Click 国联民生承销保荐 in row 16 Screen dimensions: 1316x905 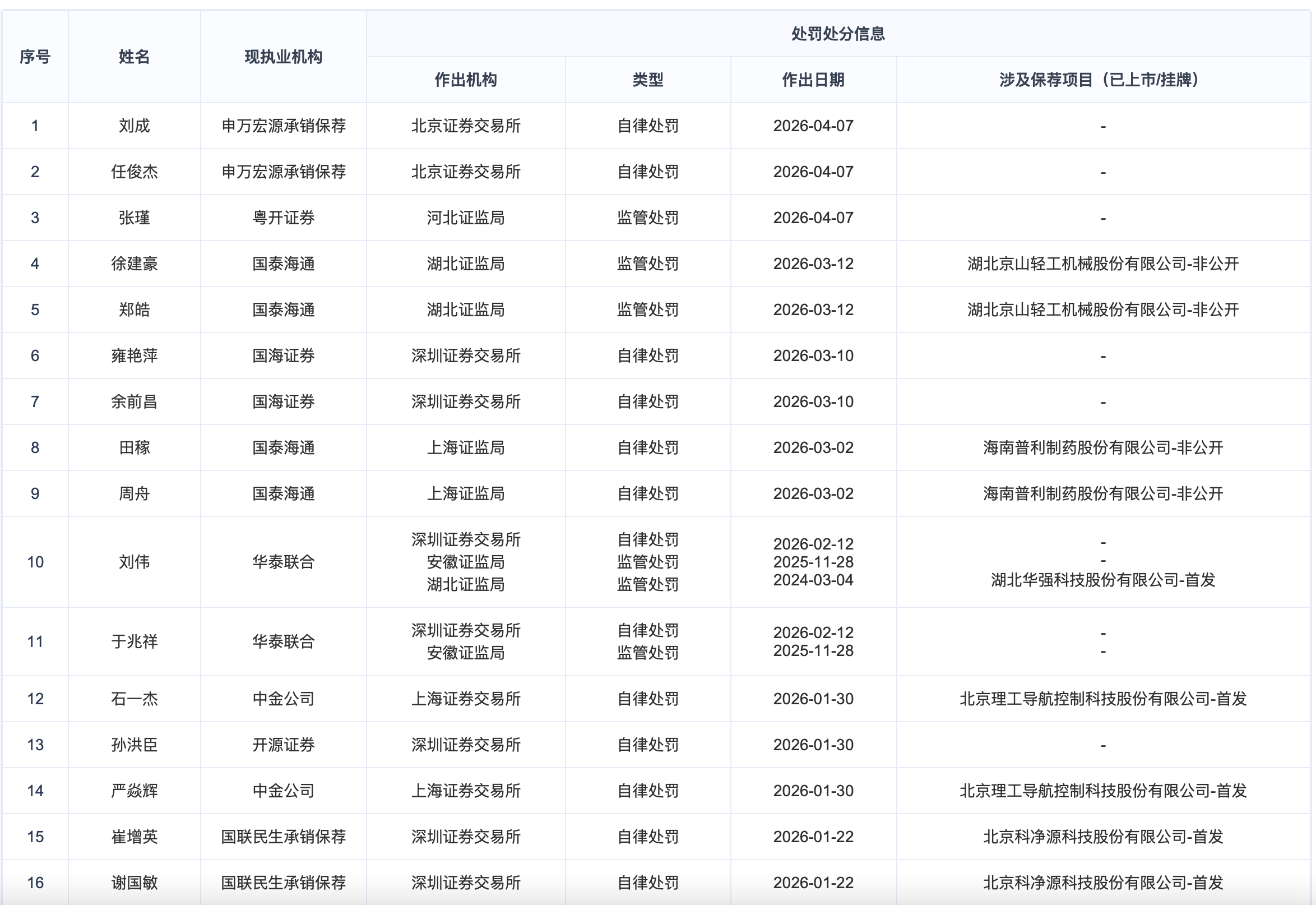[284, 883]
